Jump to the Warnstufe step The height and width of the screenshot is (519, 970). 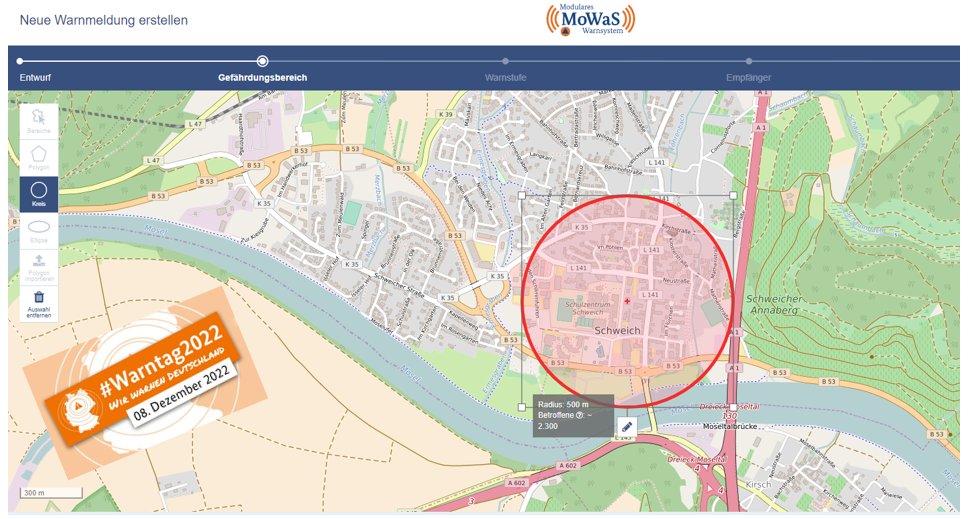(505, 77)
